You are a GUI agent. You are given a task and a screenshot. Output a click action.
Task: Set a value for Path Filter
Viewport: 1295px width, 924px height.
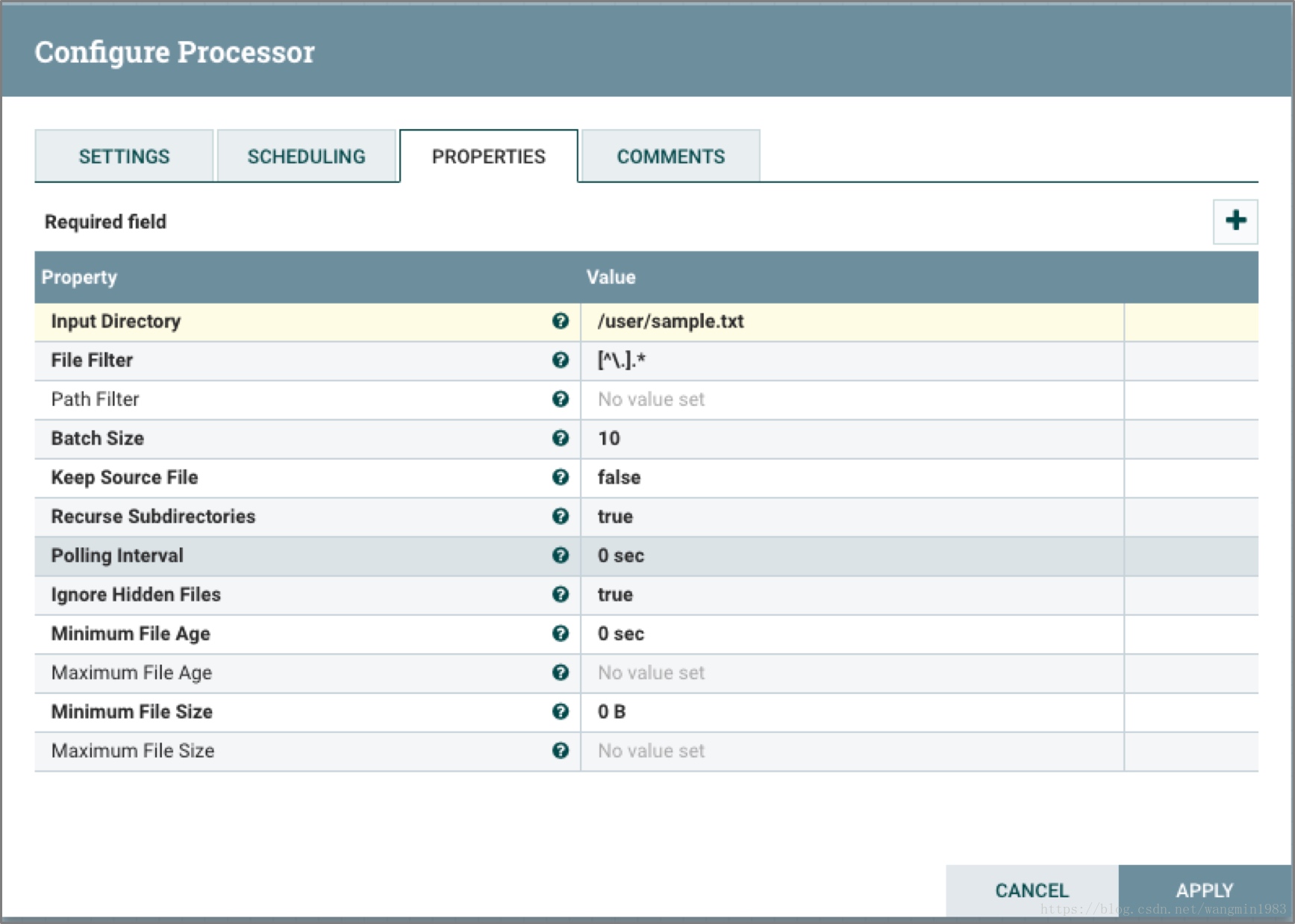(852, 399)
